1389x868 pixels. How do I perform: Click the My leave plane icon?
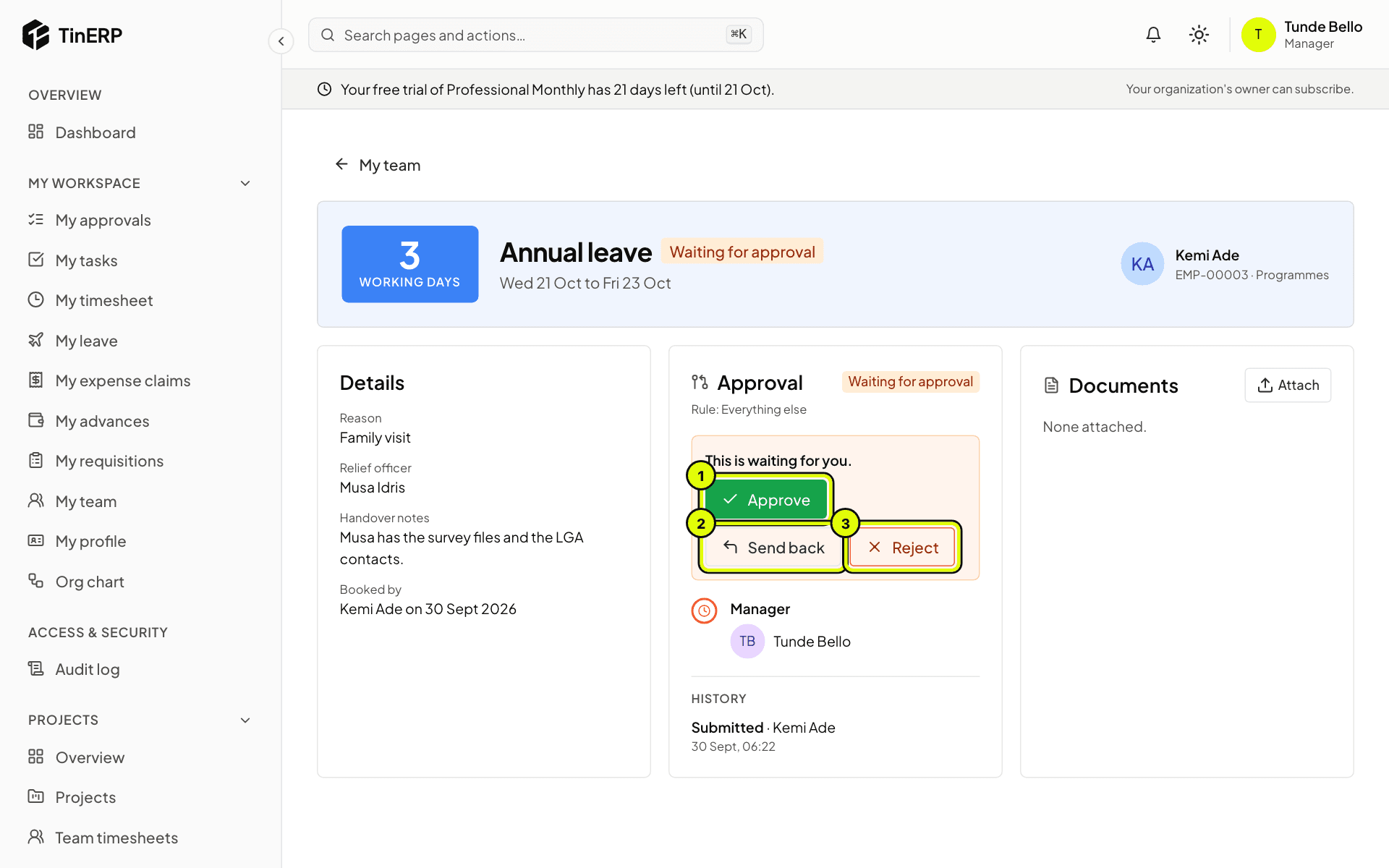pos(35,340)
